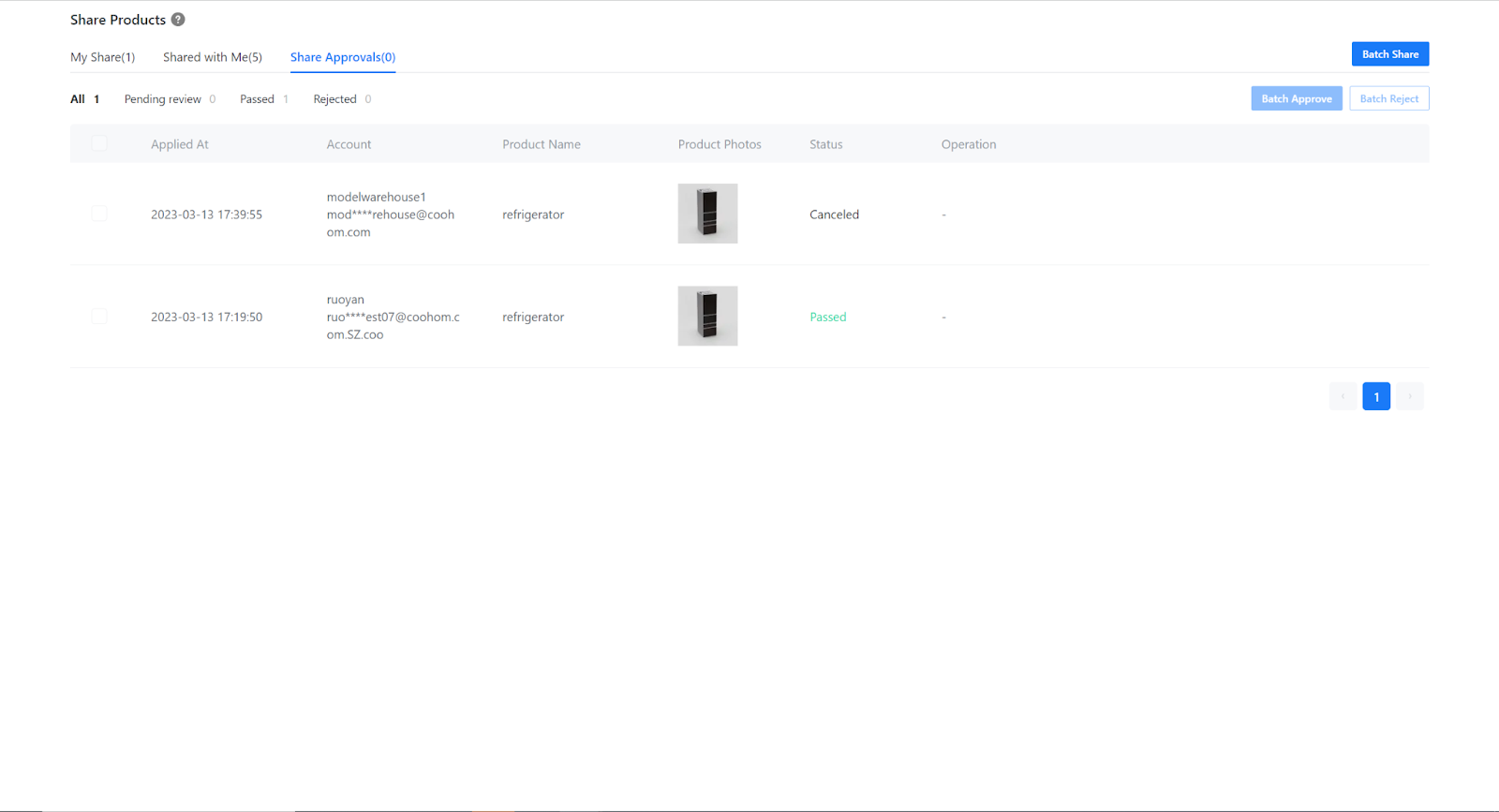Go to previous page arrow
The image size is (1499, 812).
click(1343, 396)
